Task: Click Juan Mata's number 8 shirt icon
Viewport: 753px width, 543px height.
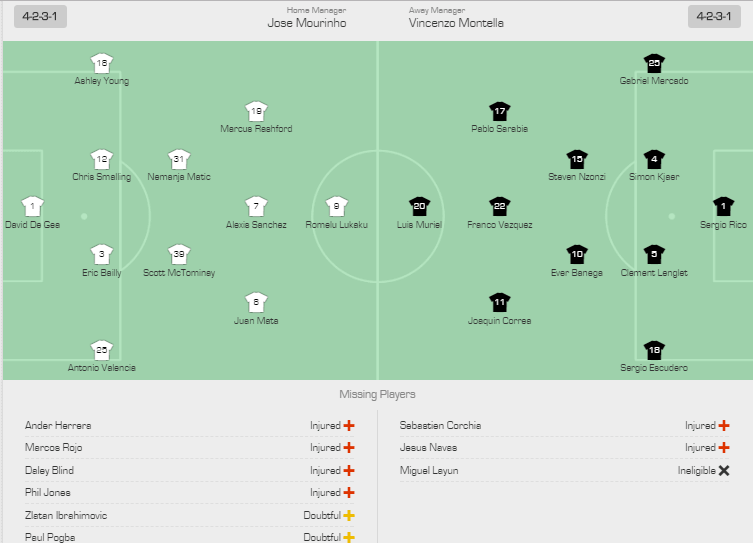Action: pos(256,302)
